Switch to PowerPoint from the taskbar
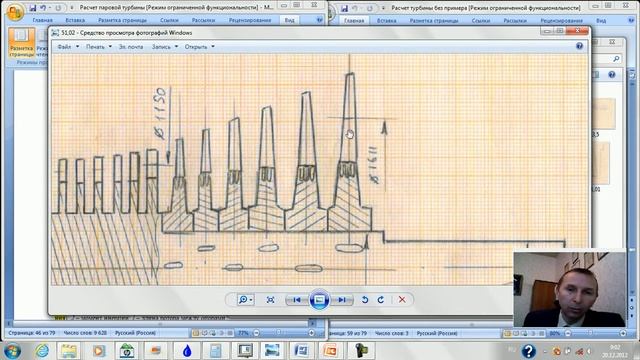 pos(330,351)
